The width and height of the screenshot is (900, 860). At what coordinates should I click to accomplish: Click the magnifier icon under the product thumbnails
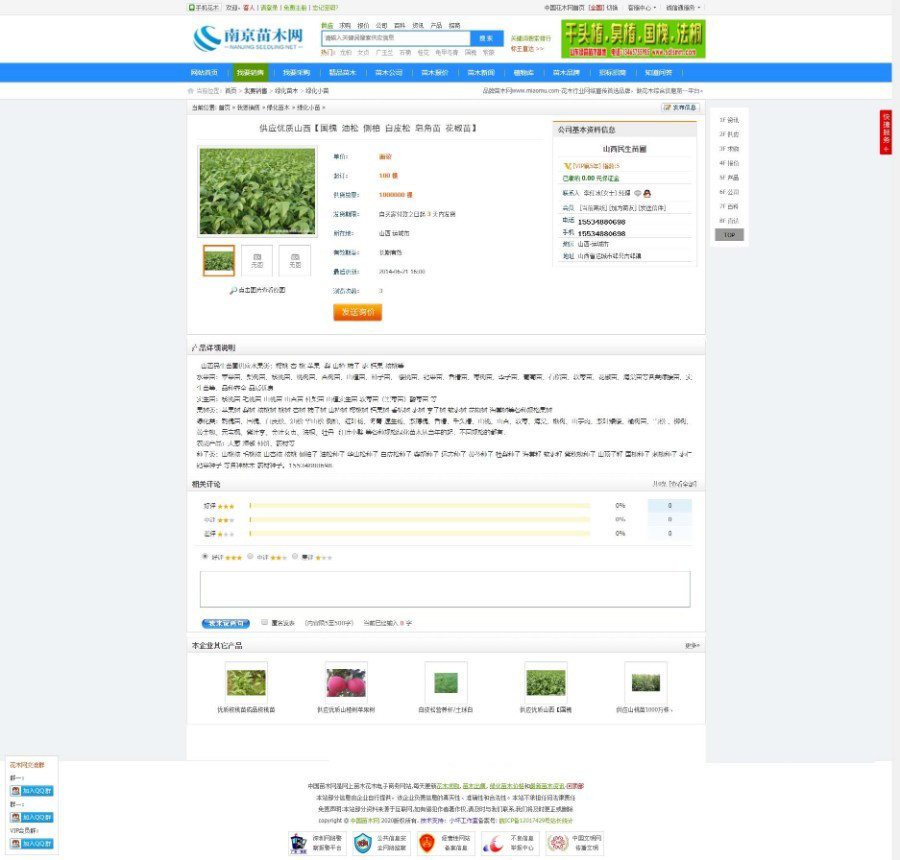[x=233, y=290]
